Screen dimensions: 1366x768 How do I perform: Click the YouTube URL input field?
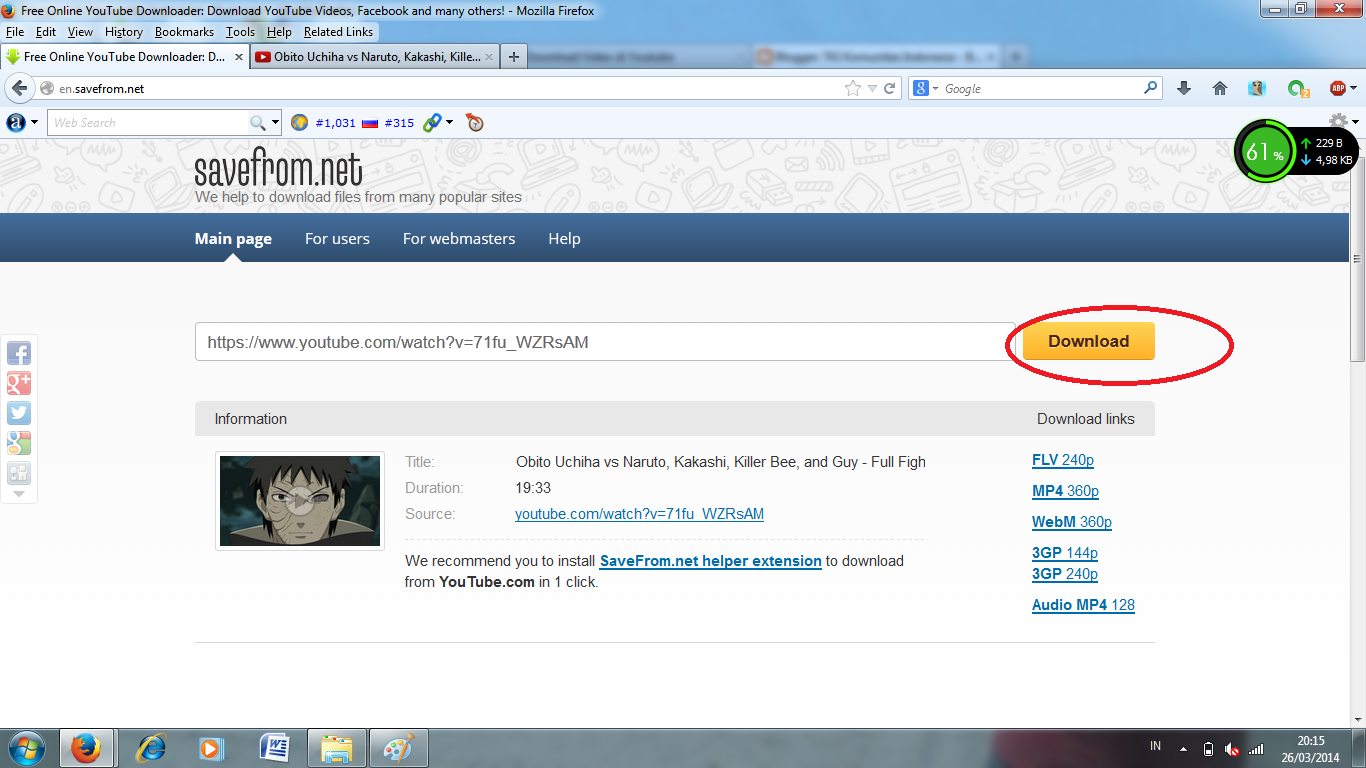tap(605, 341)
